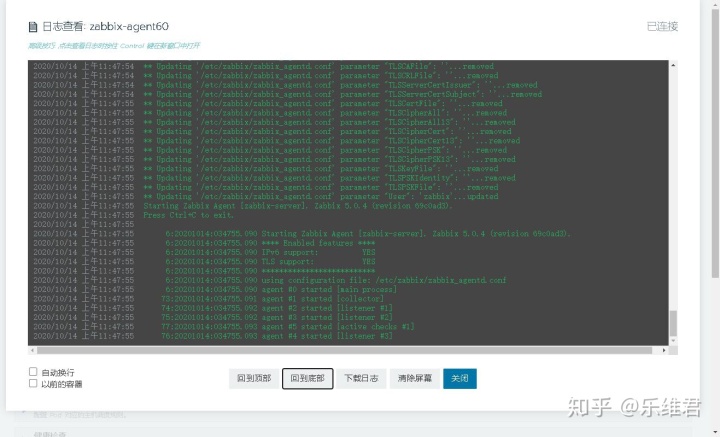Image resolution: width=720 pixels, height=437 pixels.
Task: Toggle the 以前的容器 checkbox
Action: (33, 383)
